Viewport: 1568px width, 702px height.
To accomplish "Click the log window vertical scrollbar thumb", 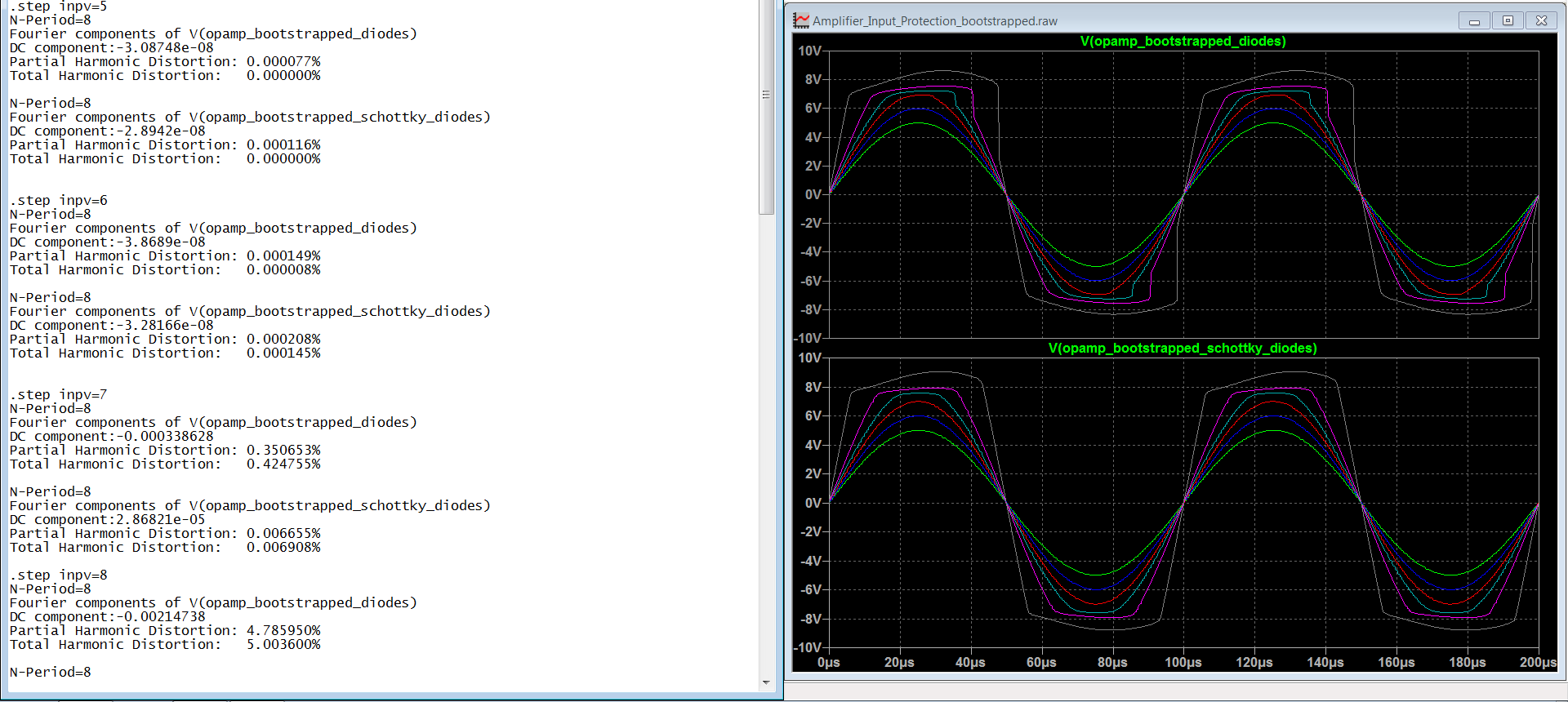I will [766, 106].
